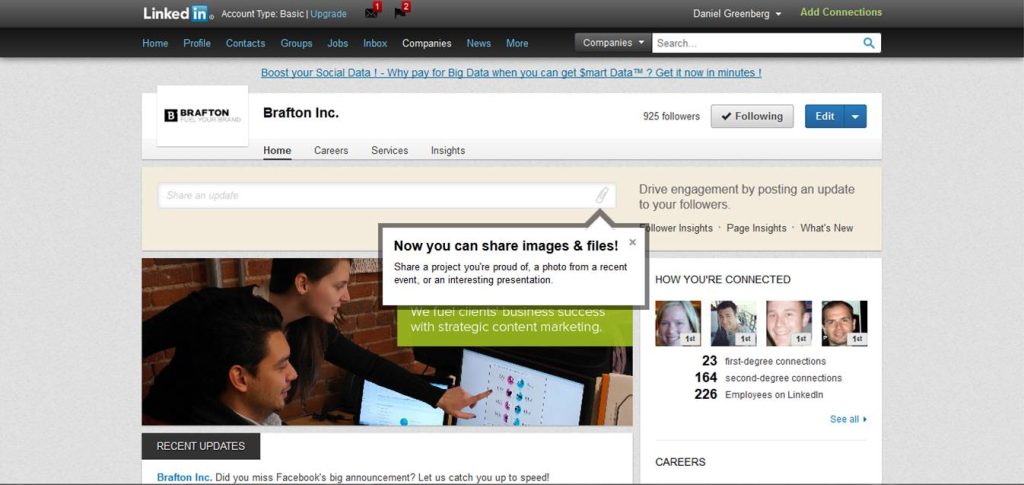Open More menu item
This screenshot has height=485, width=1024.
coord(517,43)
